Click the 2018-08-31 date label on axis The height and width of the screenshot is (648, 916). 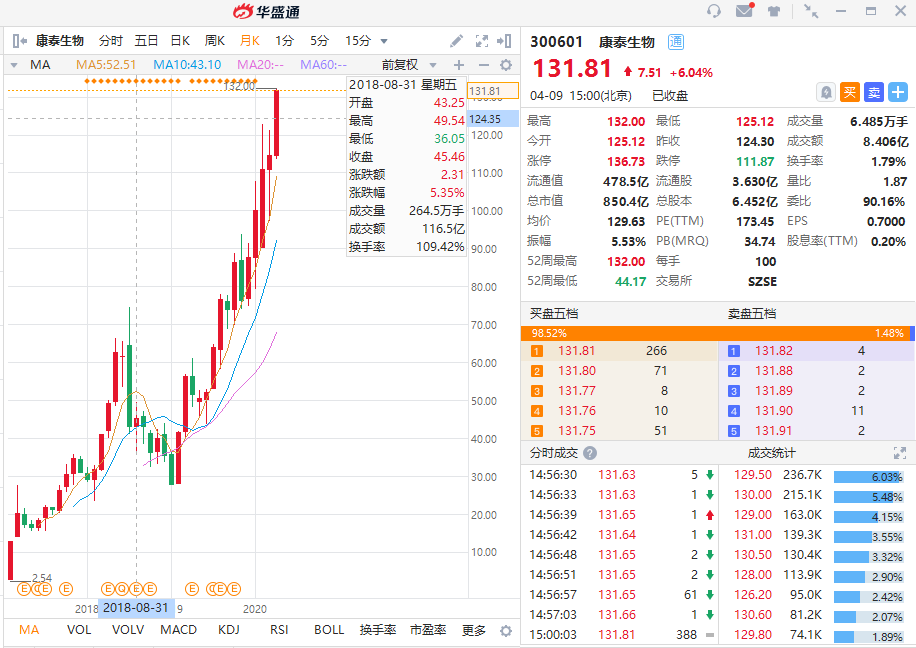(136, 608)
